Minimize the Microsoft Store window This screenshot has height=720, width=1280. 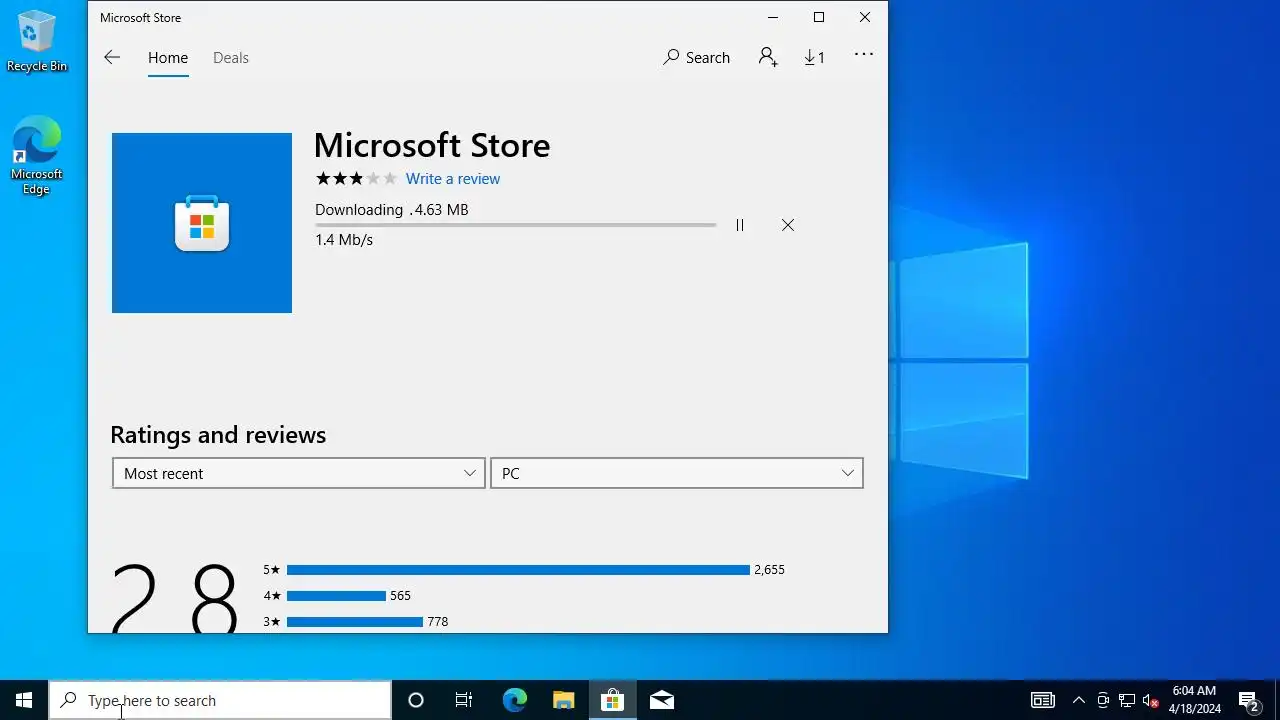[x=773, y=17]
